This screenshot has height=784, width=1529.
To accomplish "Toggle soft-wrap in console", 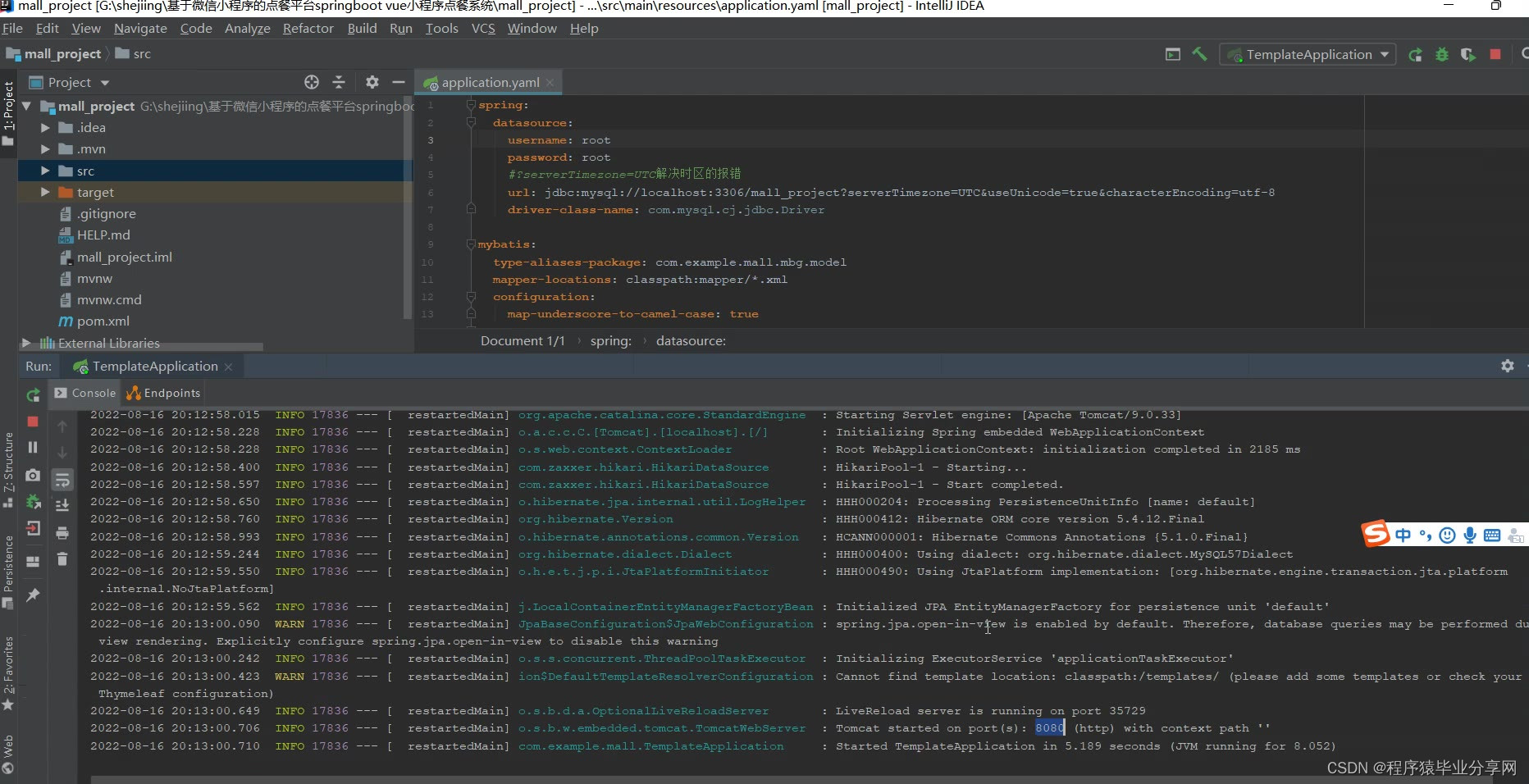I will coord(62,480).
